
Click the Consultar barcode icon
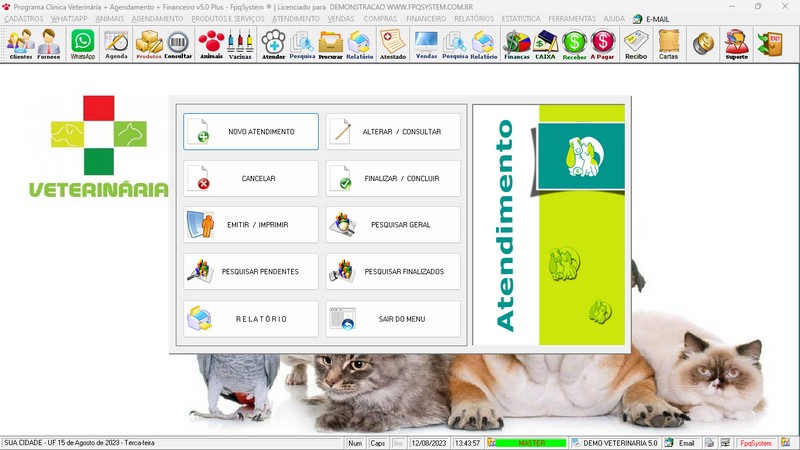point(178,44)
